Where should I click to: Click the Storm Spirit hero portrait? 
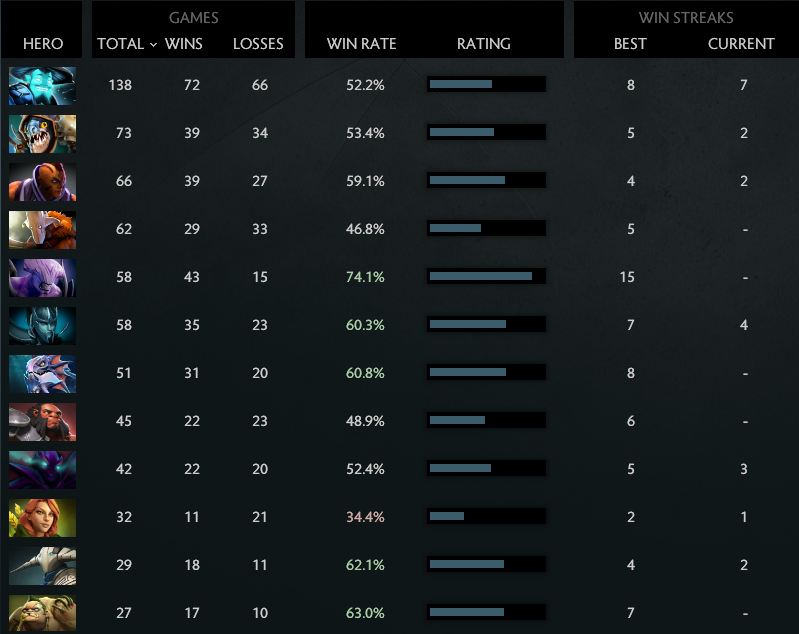42,85
